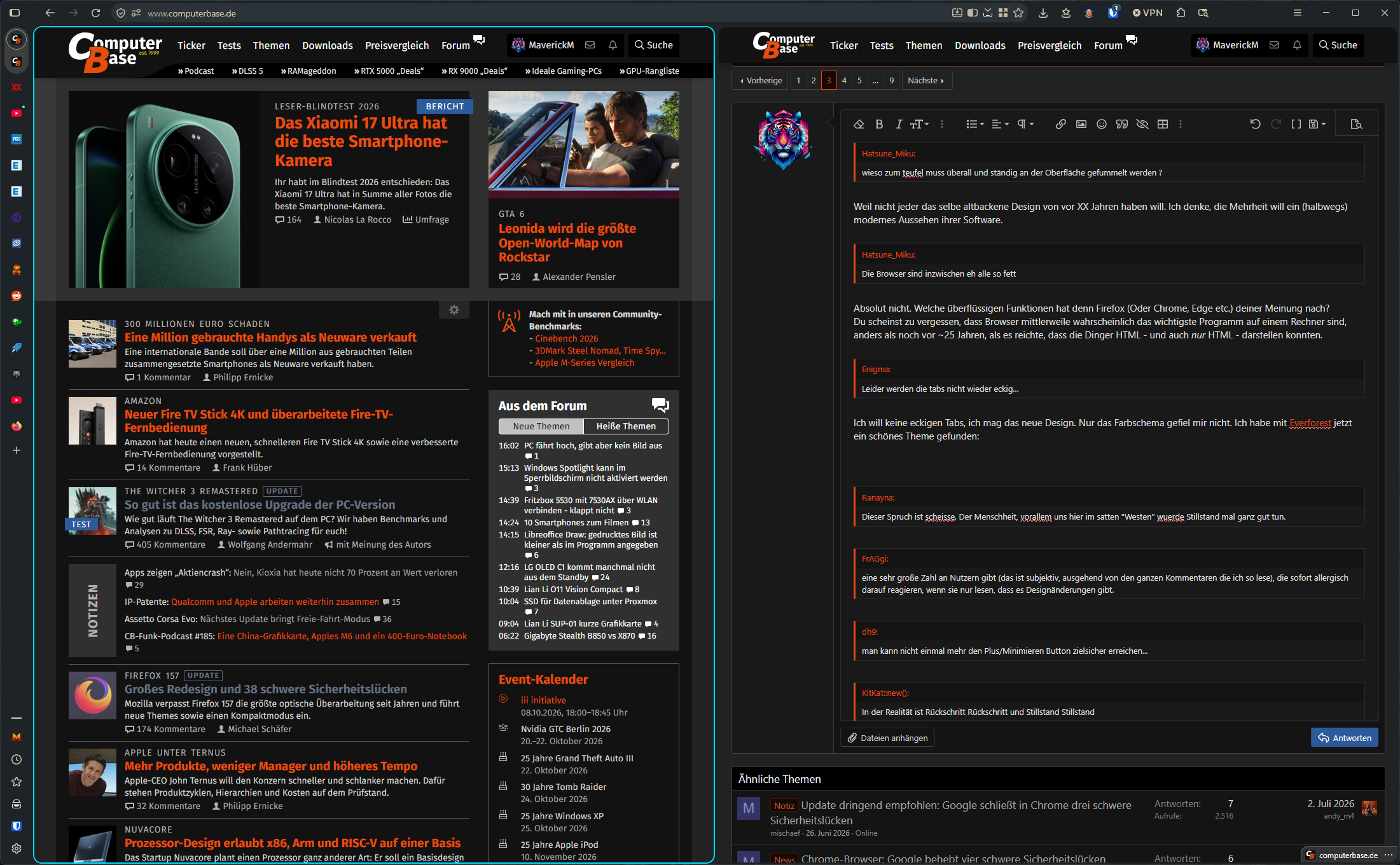
Task: Open the browser extensions puzzle icon
Action: pos(1181,13)
